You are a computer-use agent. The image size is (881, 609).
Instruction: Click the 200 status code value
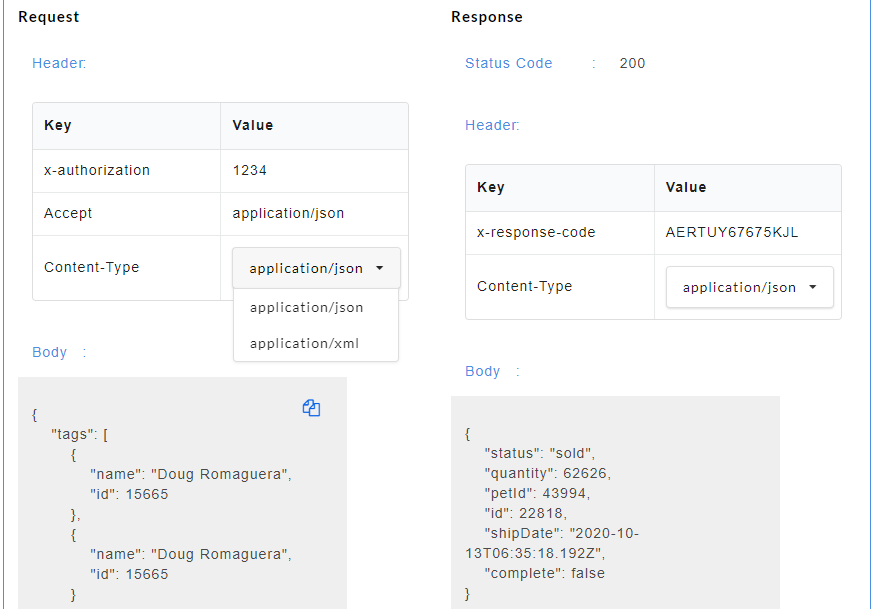click(631, 63)
